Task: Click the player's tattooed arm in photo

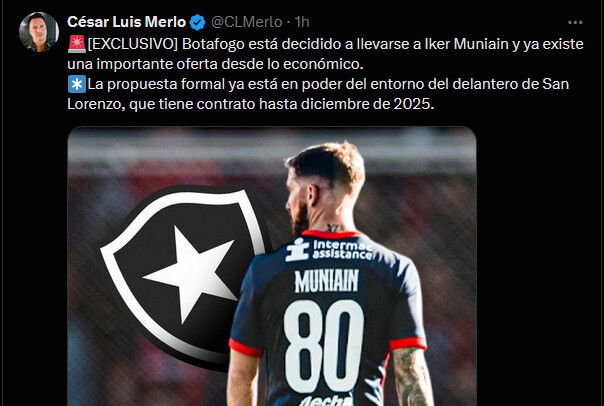Action: point(411,377)
